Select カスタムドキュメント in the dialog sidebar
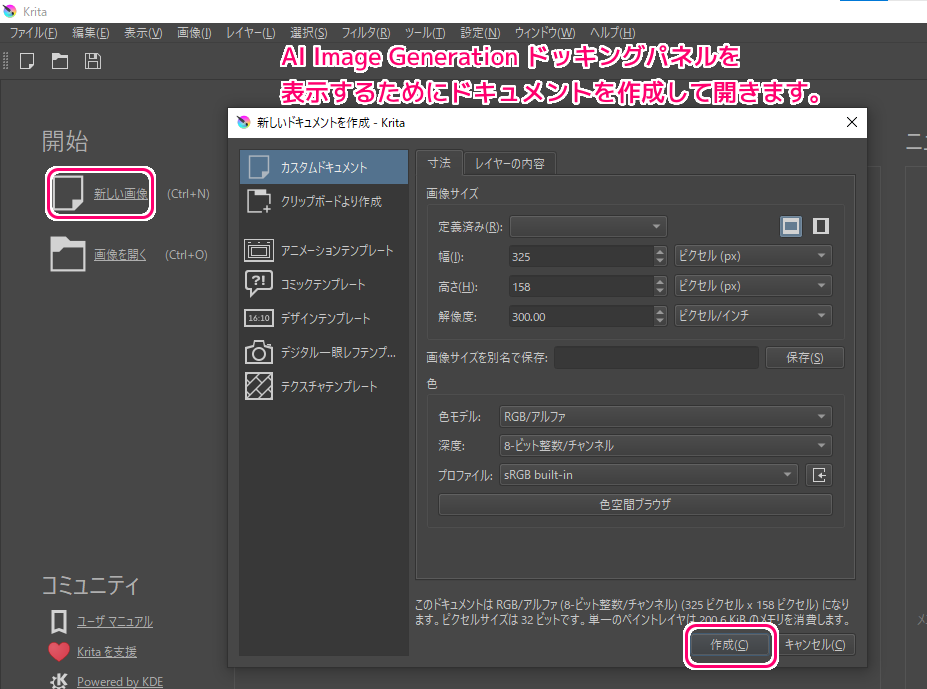Image resolution: width=927 pixels, height=689 pixels. [x=323, y=167]
